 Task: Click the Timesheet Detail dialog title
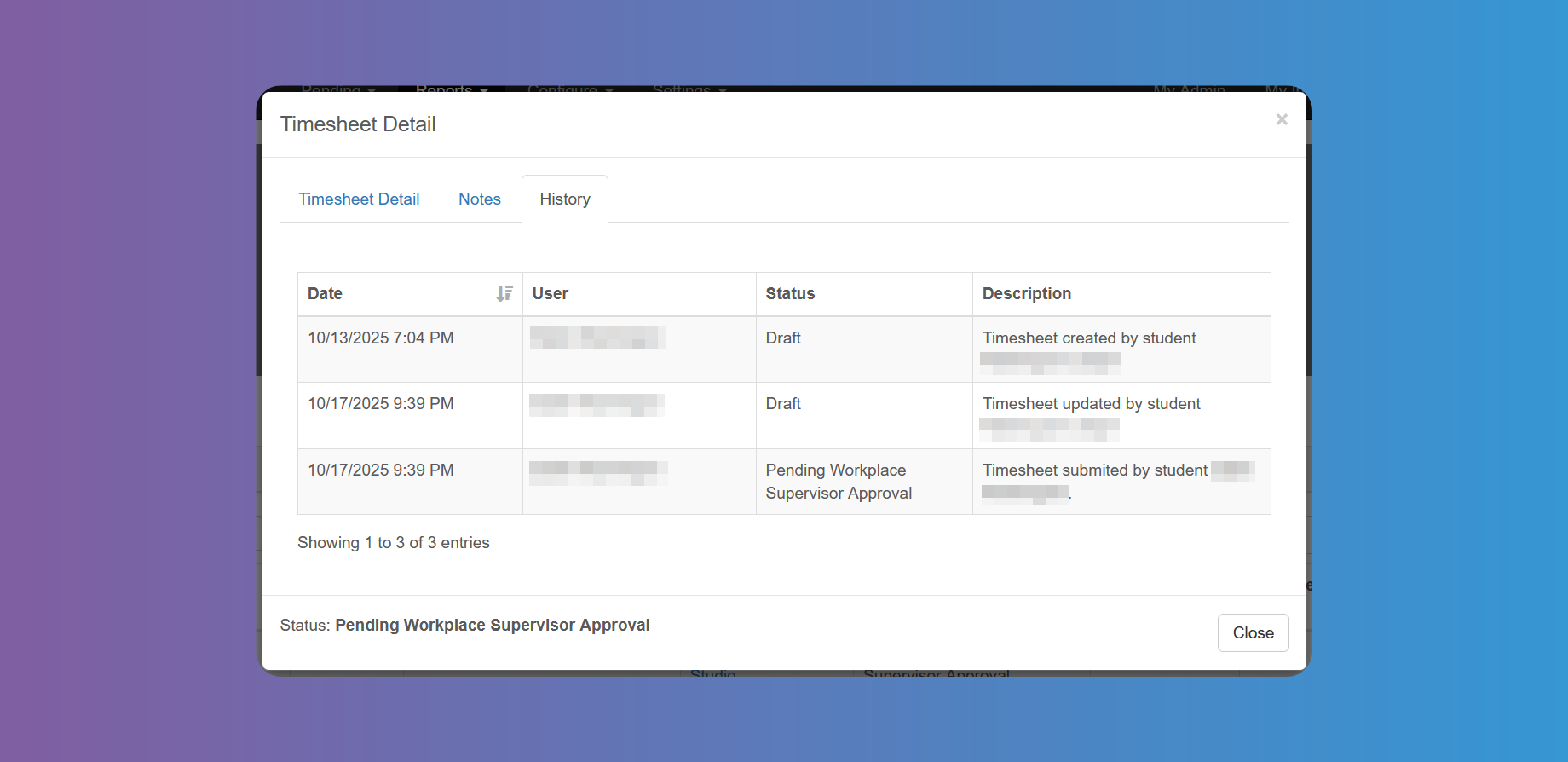tap(358, 124)
